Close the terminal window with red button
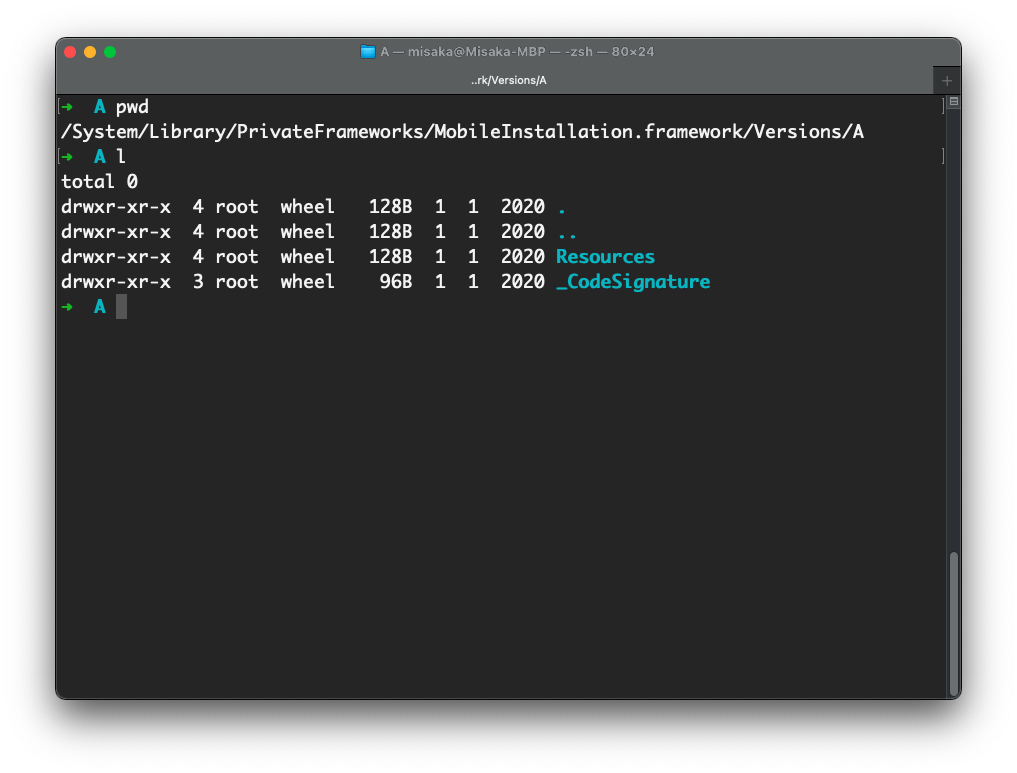The image size is (1017, 773). tap(71, 52)
